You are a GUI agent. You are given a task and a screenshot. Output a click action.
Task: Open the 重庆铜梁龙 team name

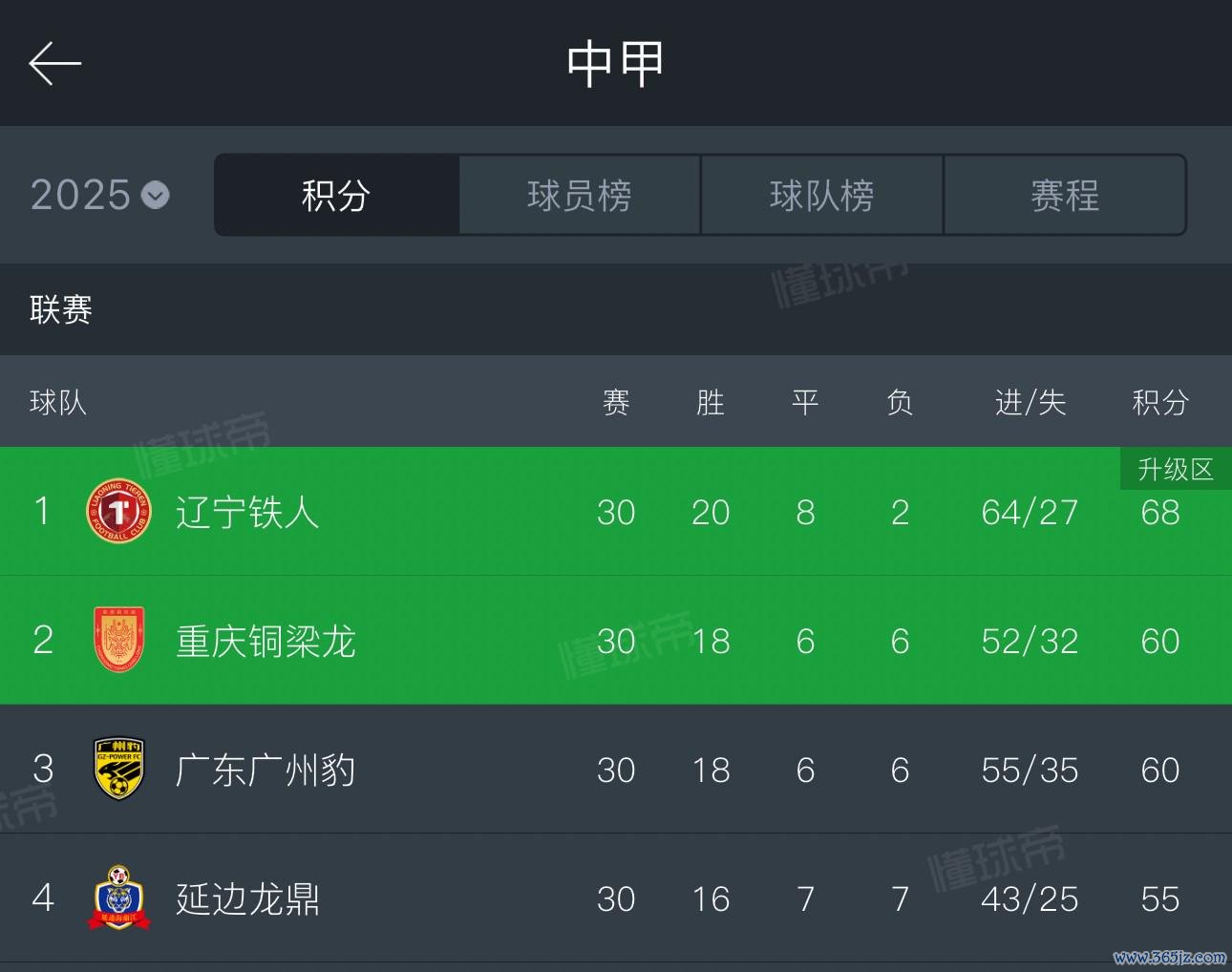(266, 642)
